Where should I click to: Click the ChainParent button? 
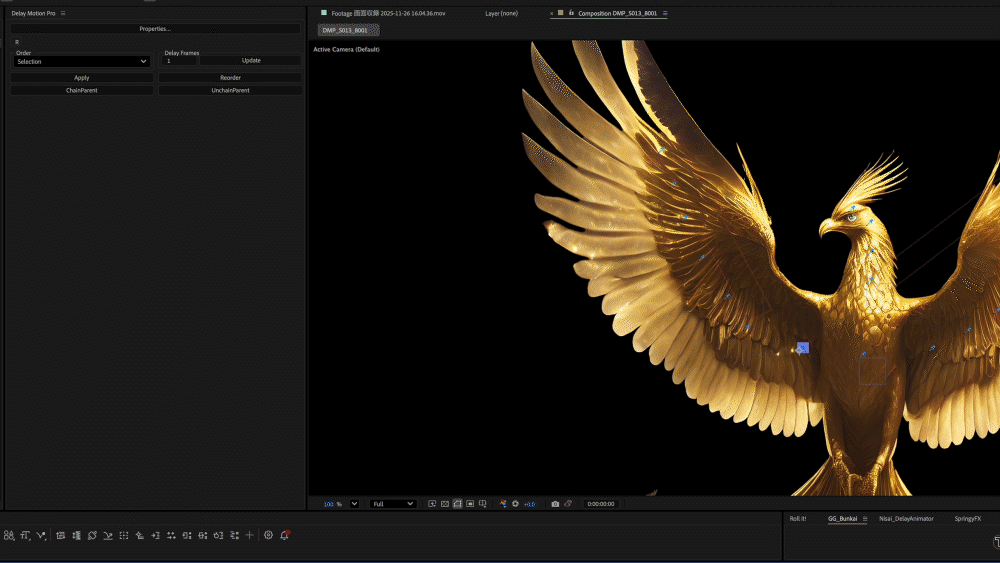pos(82,90)
